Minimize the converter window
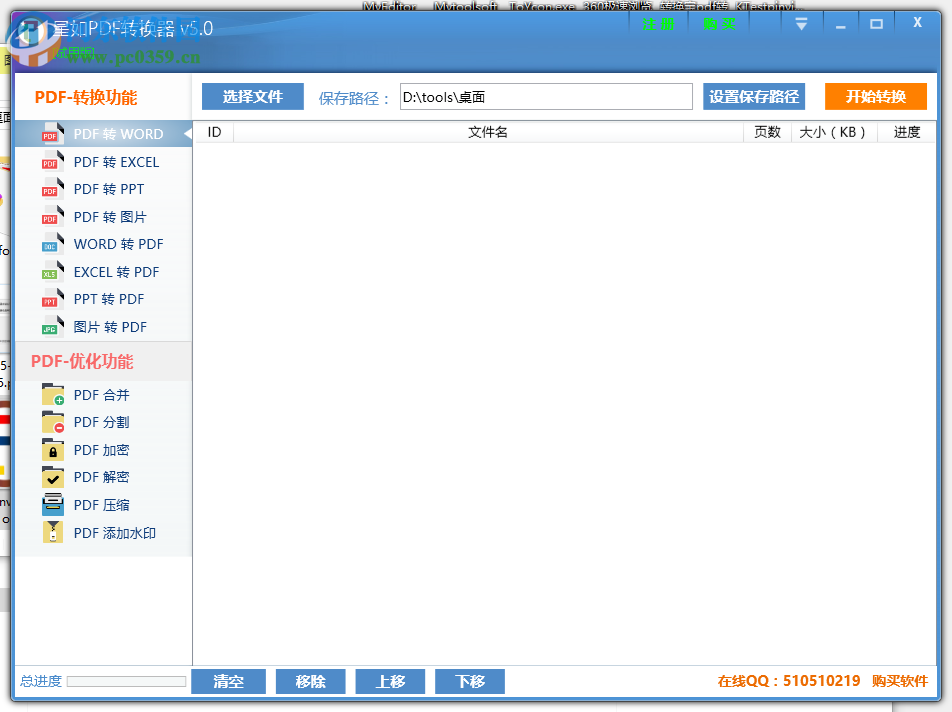The width and height of the screenshot is (952, 712). coord(840,25)
